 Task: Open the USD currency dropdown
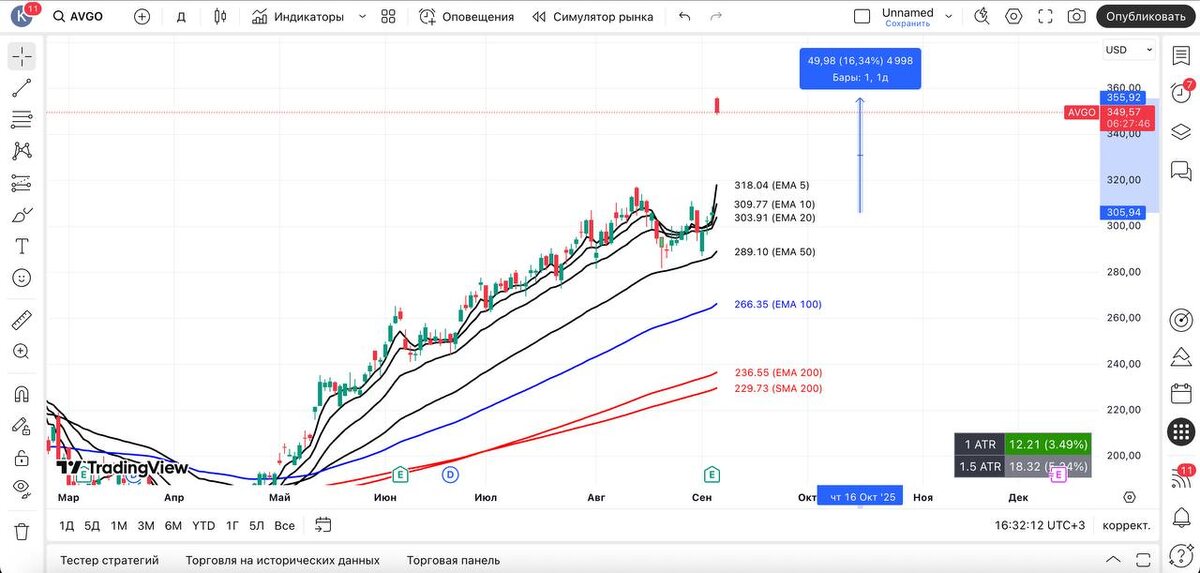[x=1128, y=50]
